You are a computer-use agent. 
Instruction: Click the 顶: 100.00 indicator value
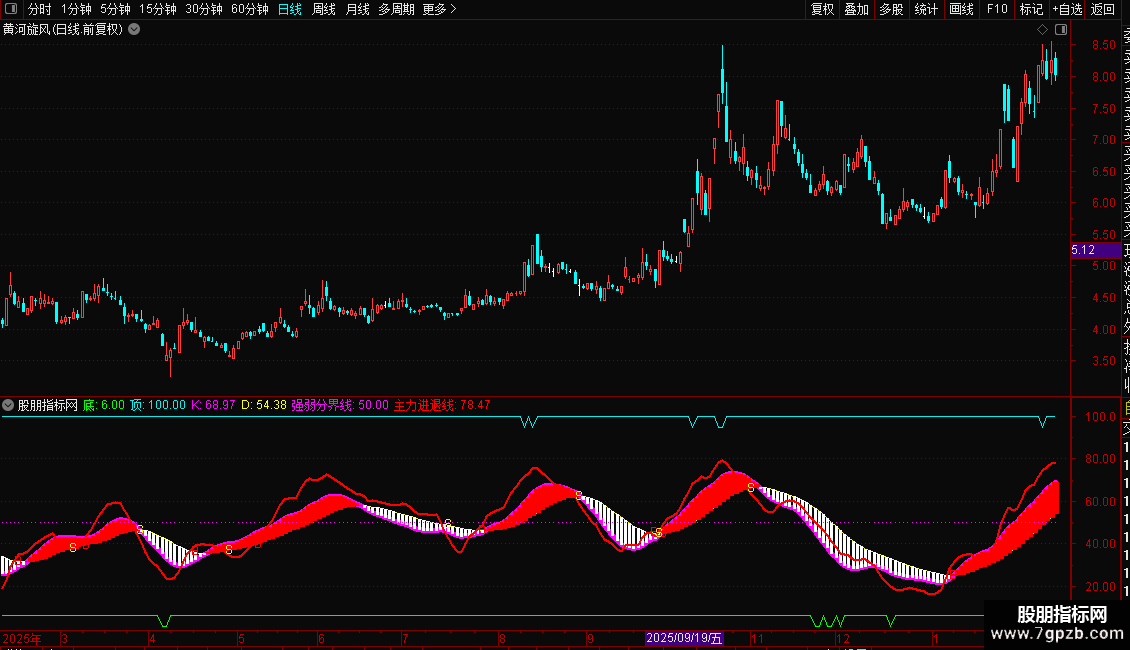pos(158,405)
